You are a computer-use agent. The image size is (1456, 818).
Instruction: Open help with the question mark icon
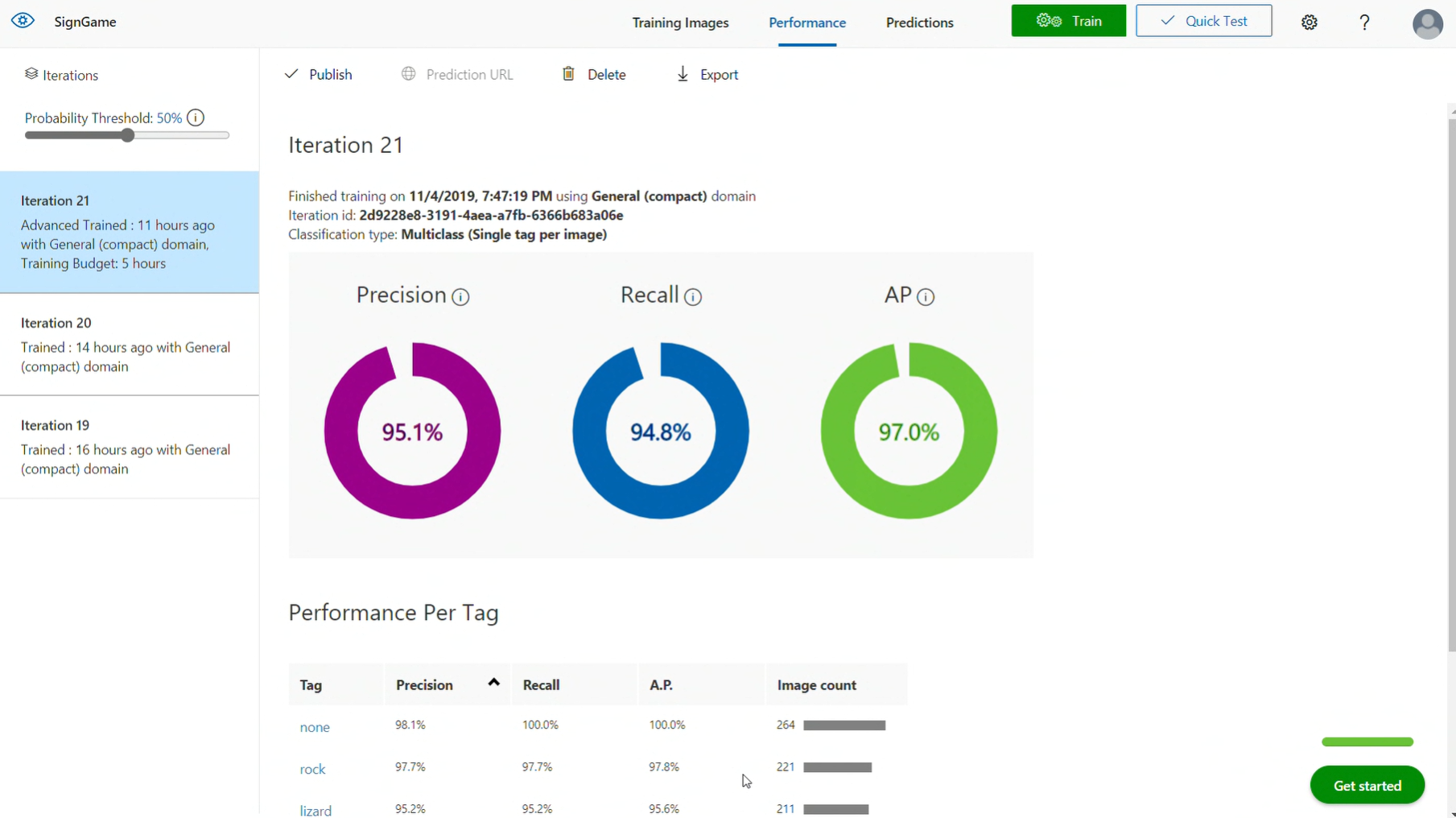point(1364,23)
